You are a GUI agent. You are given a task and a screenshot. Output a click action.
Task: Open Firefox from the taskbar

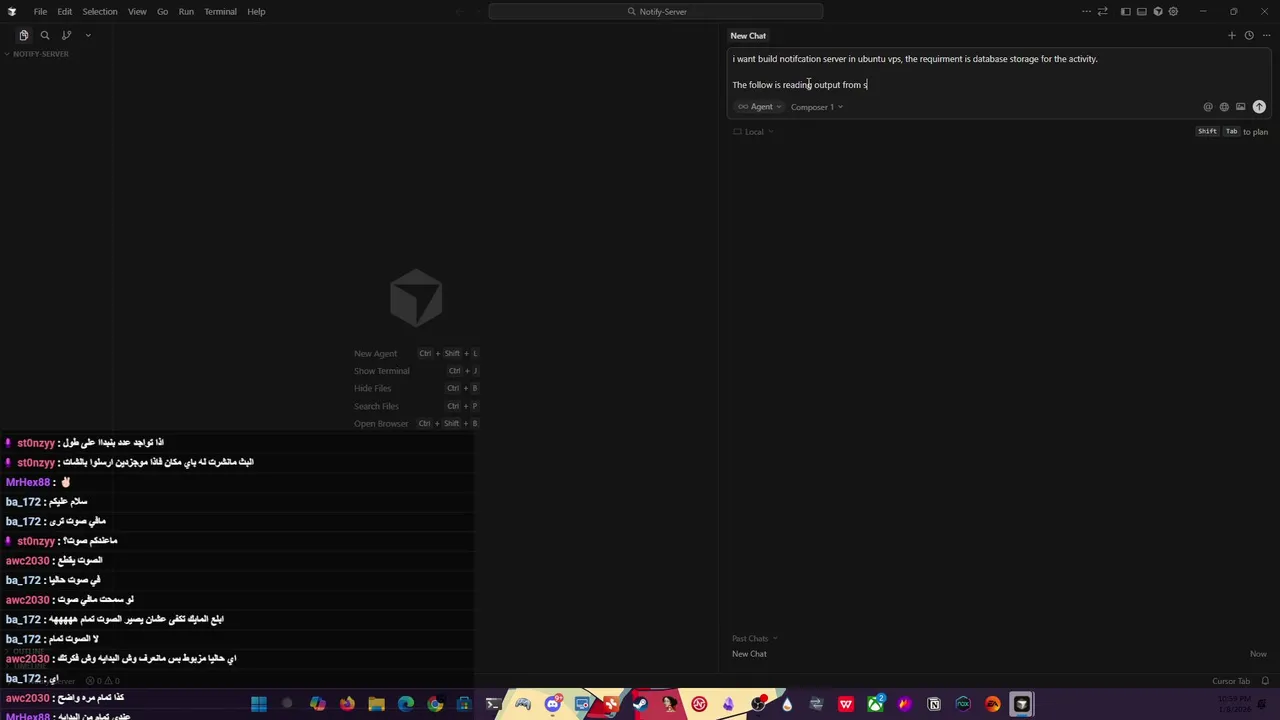pyautogui.click(x=347, y=704)
